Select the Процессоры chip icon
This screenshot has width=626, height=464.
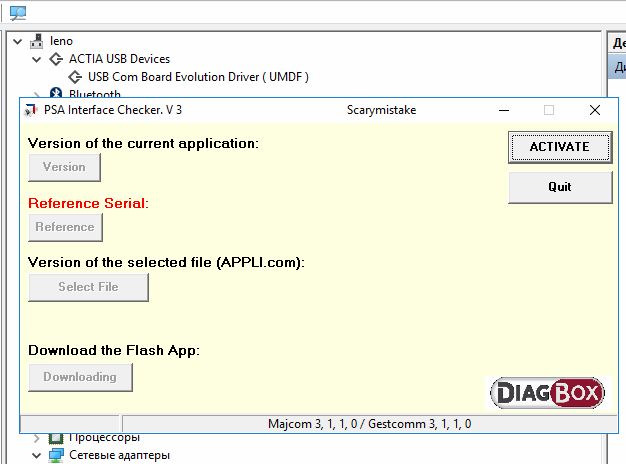point(56,438)
